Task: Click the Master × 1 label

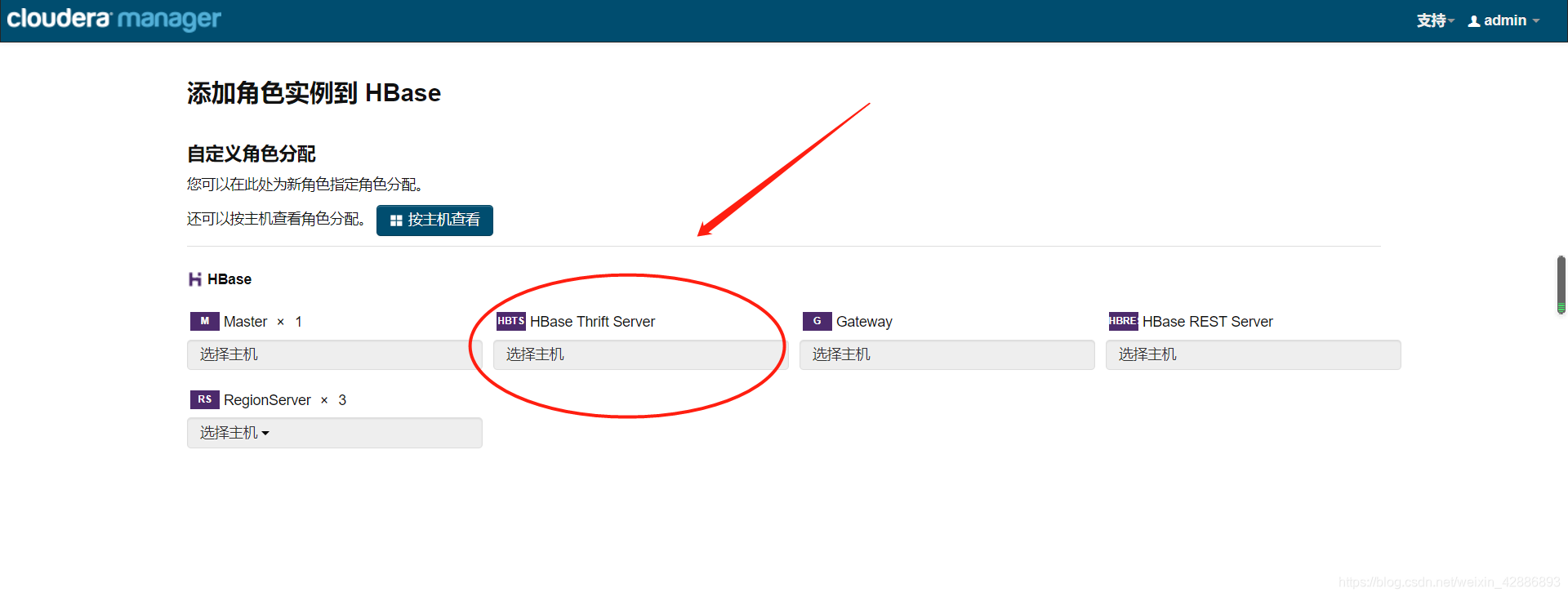Action: pyautogui.click(x=263, y=322)
